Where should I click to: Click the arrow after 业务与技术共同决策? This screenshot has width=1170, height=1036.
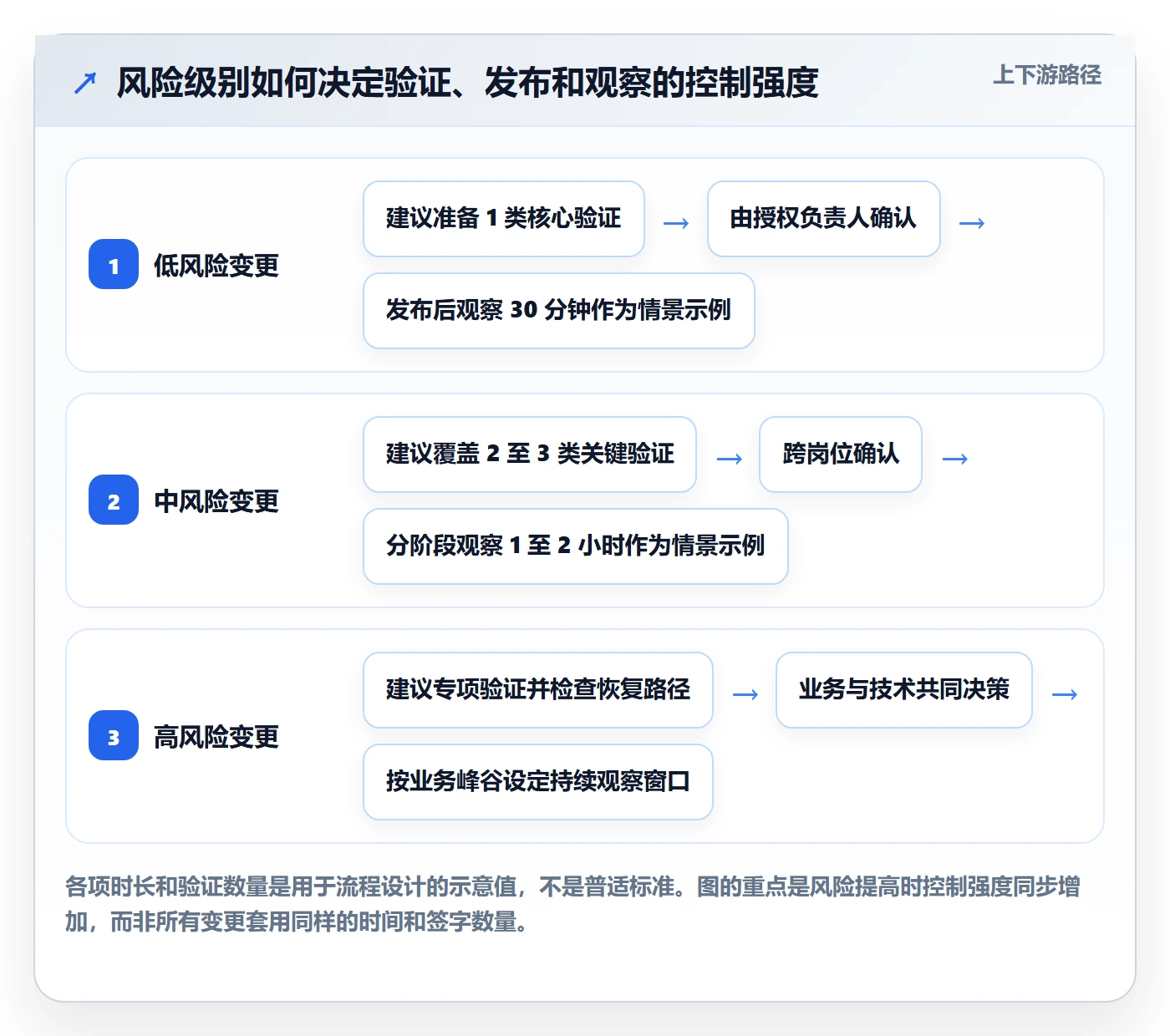[1065, 694]
